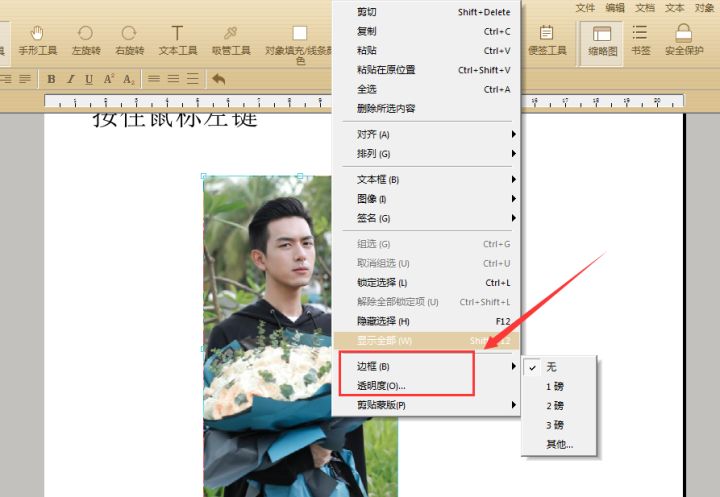Image resolution: width=720 pixels, height=497 pixels.
Task: Open the 文档 menu
Action: click(x=645, y=8)
